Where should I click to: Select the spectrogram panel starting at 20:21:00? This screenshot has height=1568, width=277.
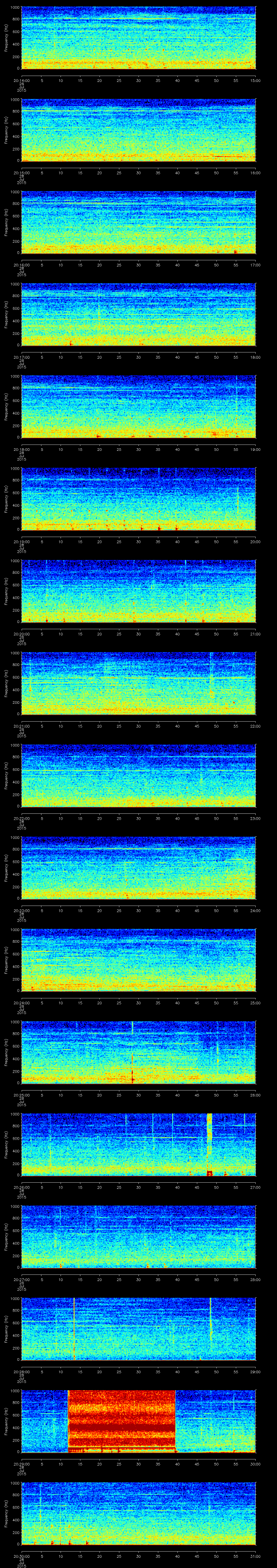[x=139, y=683]
